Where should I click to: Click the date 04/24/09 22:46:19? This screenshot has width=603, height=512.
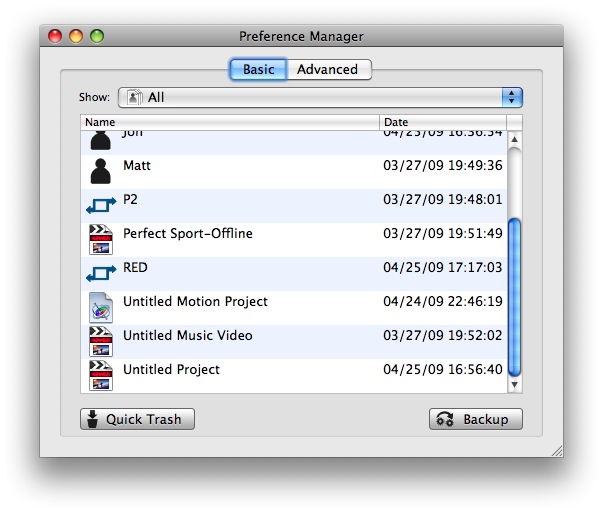point(443,302)
